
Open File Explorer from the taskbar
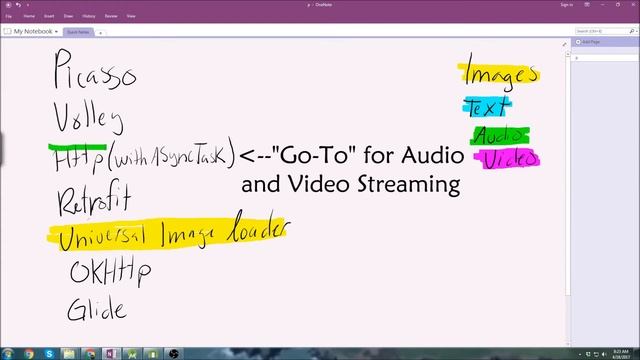pos(69,353)
